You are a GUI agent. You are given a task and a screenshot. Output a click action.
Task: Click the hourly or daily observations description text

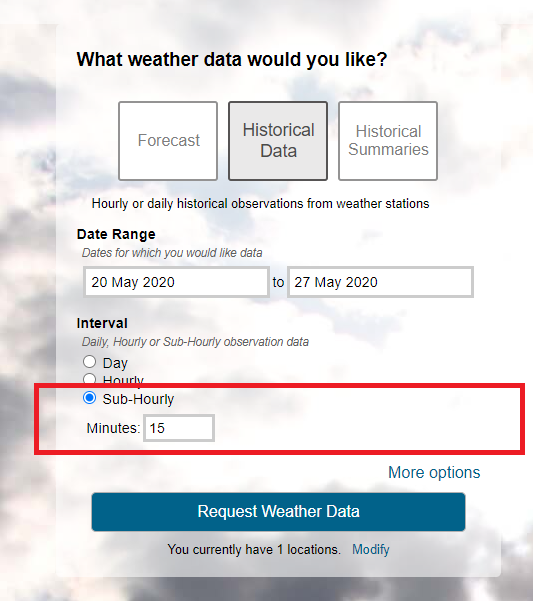[x=261, y=204]
